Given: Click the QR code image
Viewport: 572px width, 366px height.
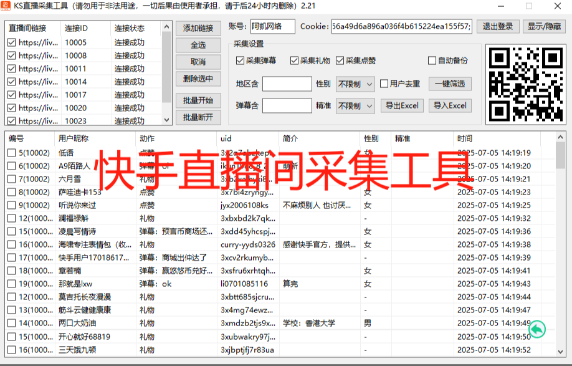Looking at the screenshot, I should tap(526, 85).
